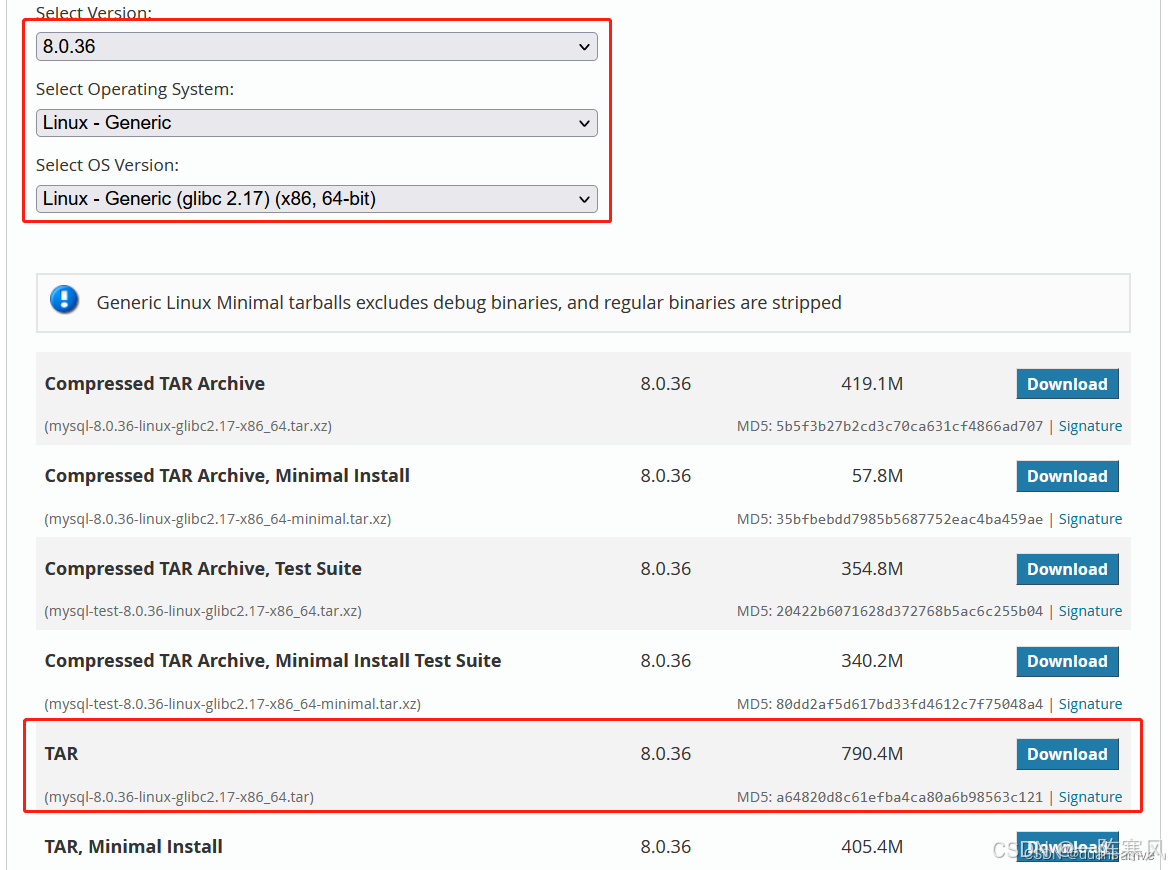Viewport: 1170px width, 870px height.
Task: Download Compressed TAR Archive, Minimal Install Test Suite
Action: tap(1067, 661)
